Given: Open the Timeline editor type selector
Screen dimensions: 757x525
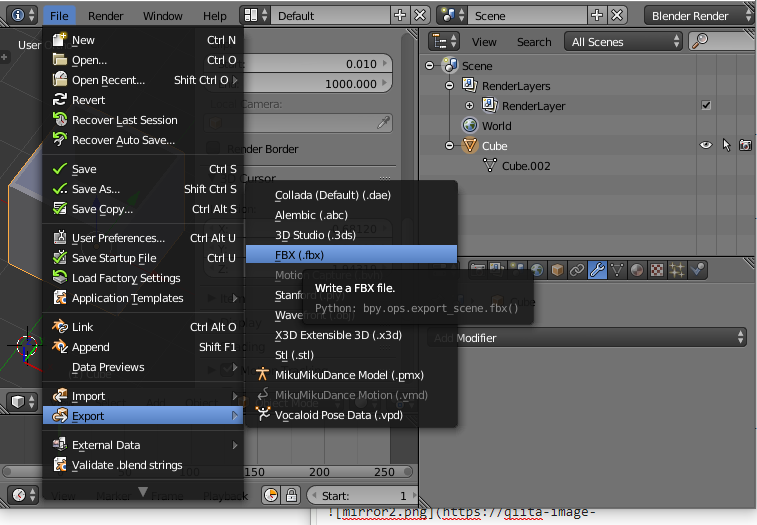Looking at the screenshot, I should click(23, 495).
